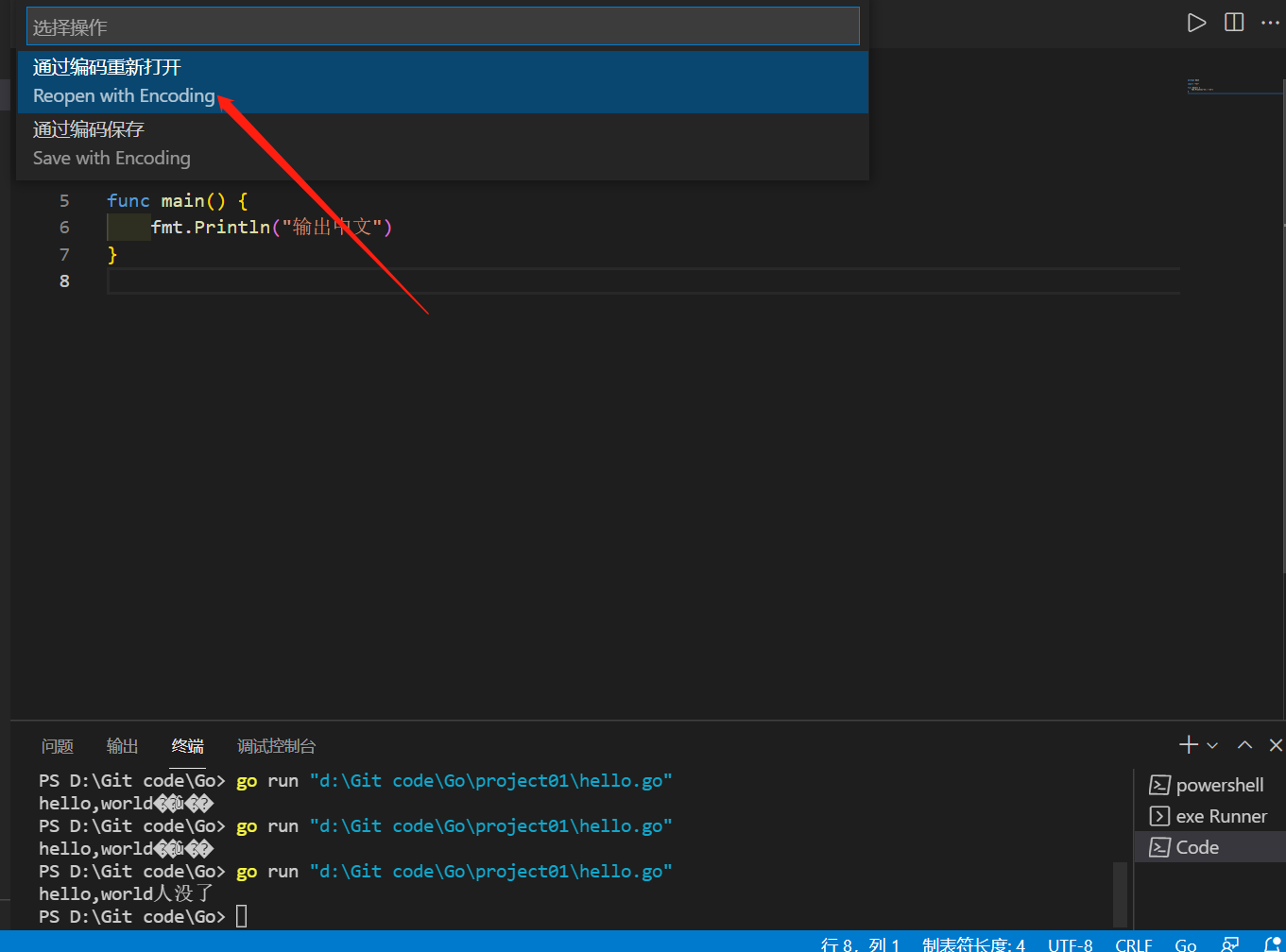This screenshot has width=1286, height=952.
Task: Click output line hello,world人没了
Action: (127, 893)
